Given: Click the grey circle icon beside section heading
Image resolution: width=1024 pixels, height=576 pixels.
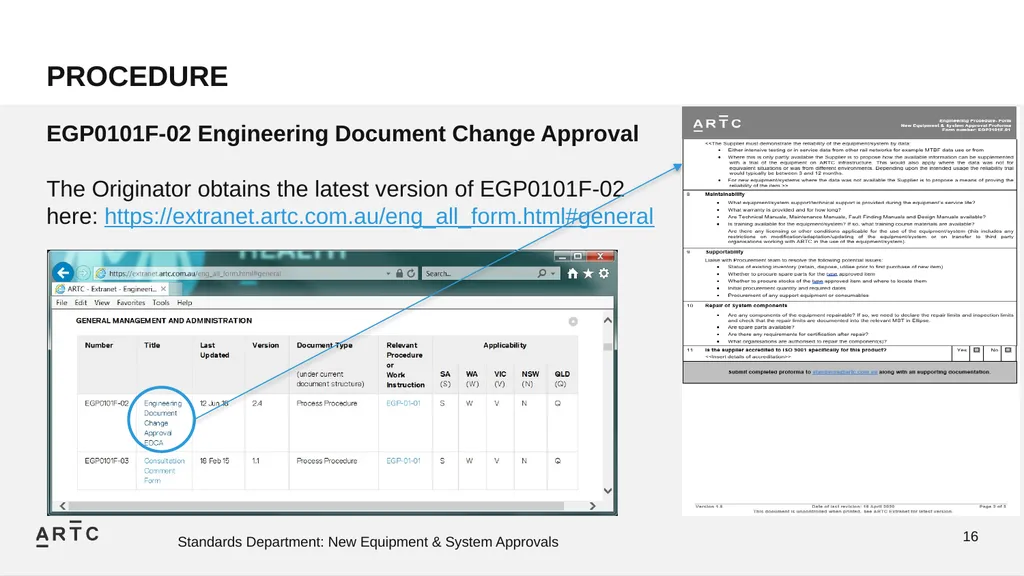Looking at the screenshot, I should coord(573,321).
